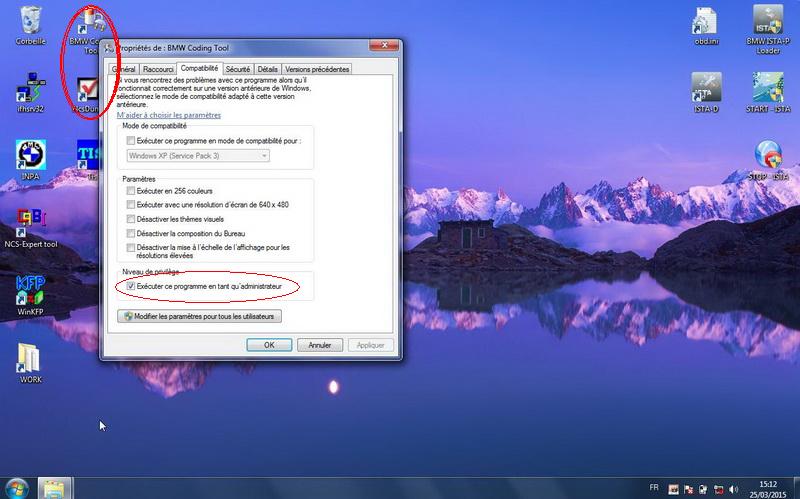Click the Annuler button
This screenshot has height=499, width=800.
coord(320,345)
